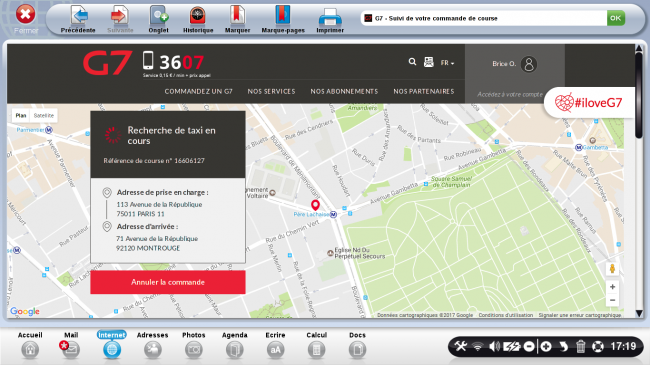Click the arrival address location pin icon
This screenshot has width=650, height=365.
[107, 227]
